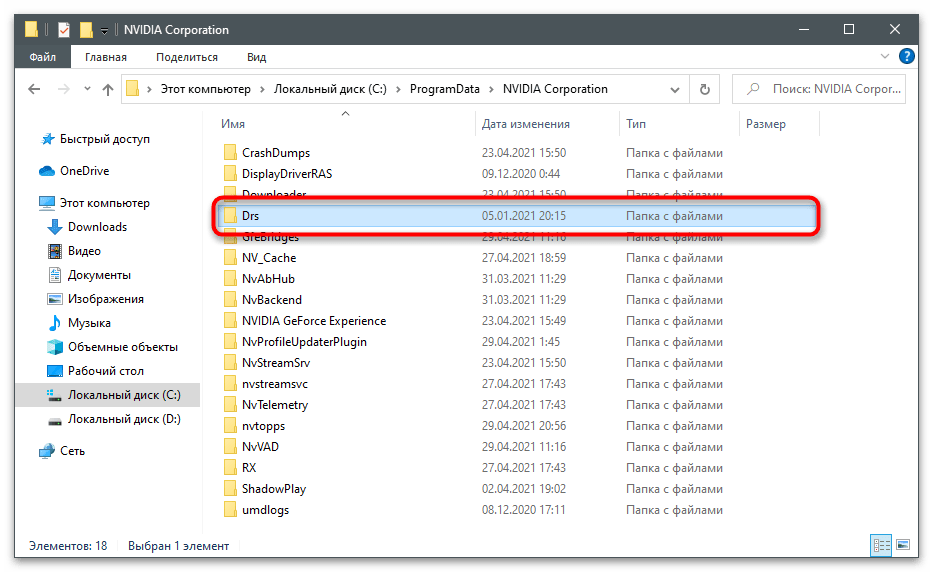The height and width of the screenshot is (572, 933).
Task: Select Сеть in the navigation pane
Action: 72,451
